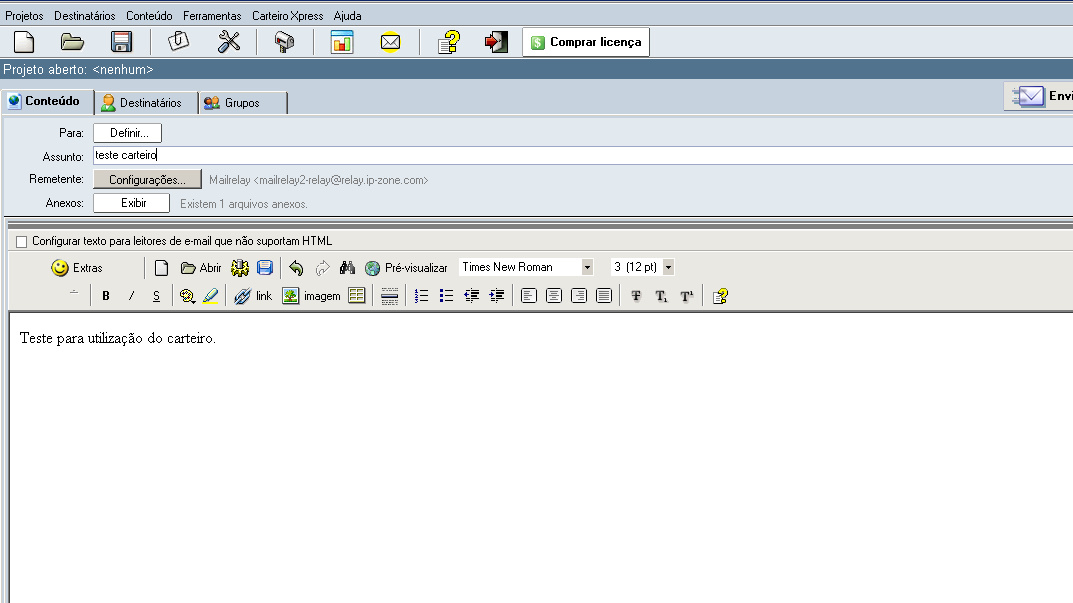Open the font size 3 (12 pt) dropdown
Image resolution: width=1073 pixels, height=603 pixels.
coord(668,267)
